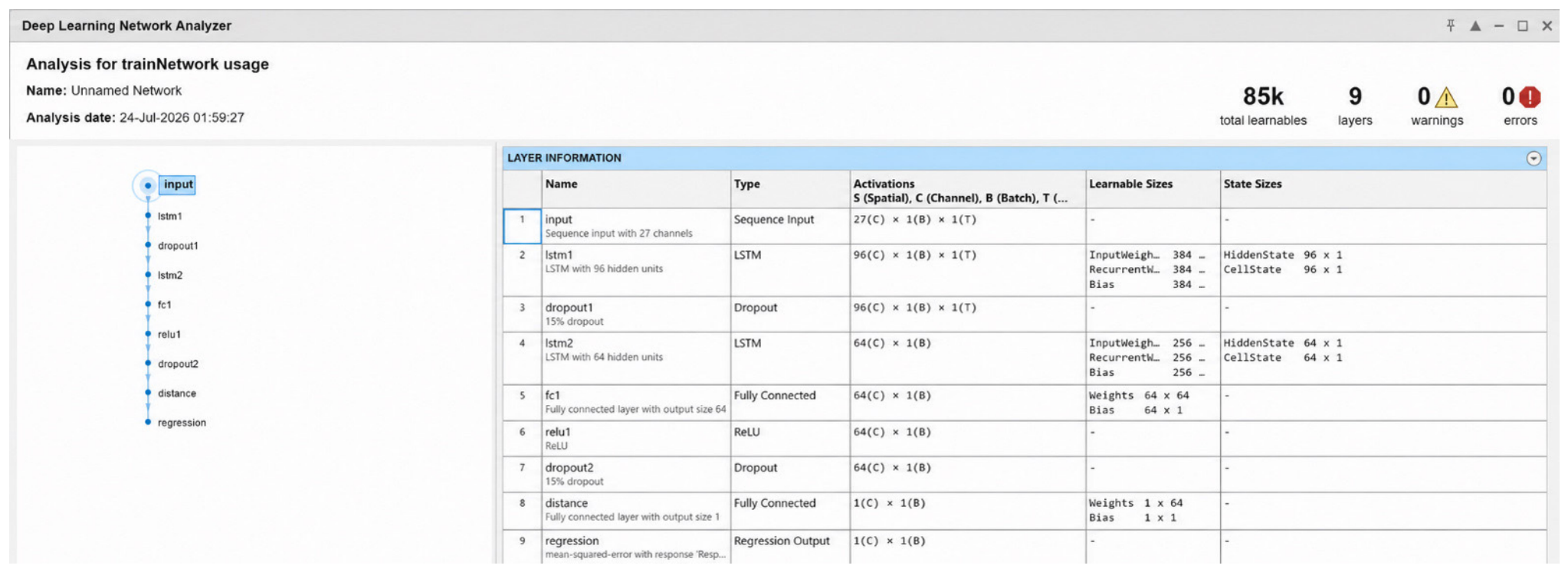Click the Activations column header
Screen dimensions: 1568x572
(x=968, y=189)
